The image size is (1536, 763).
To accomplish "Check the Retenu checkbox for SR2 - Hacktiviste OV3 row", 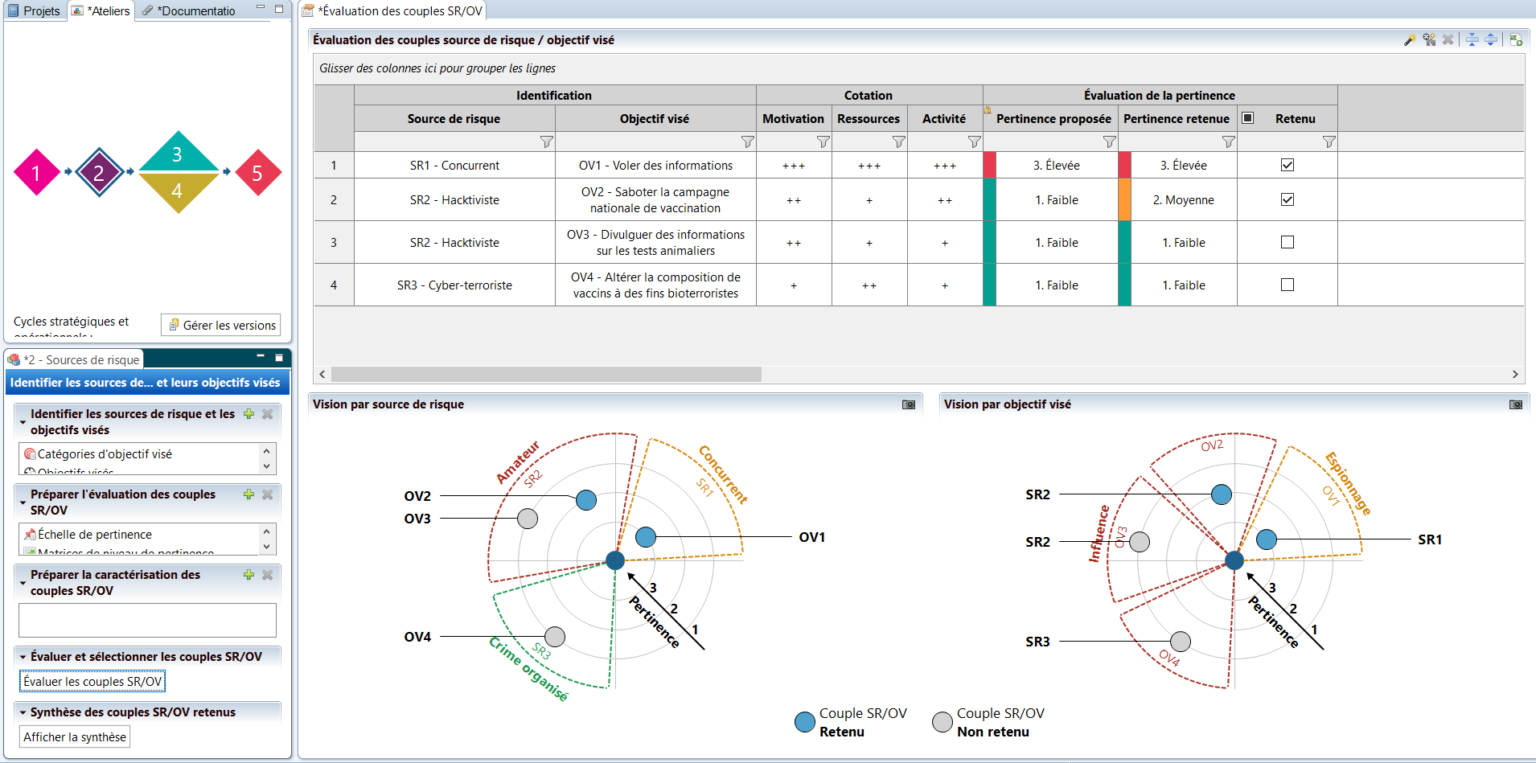I will [1286, 242].
